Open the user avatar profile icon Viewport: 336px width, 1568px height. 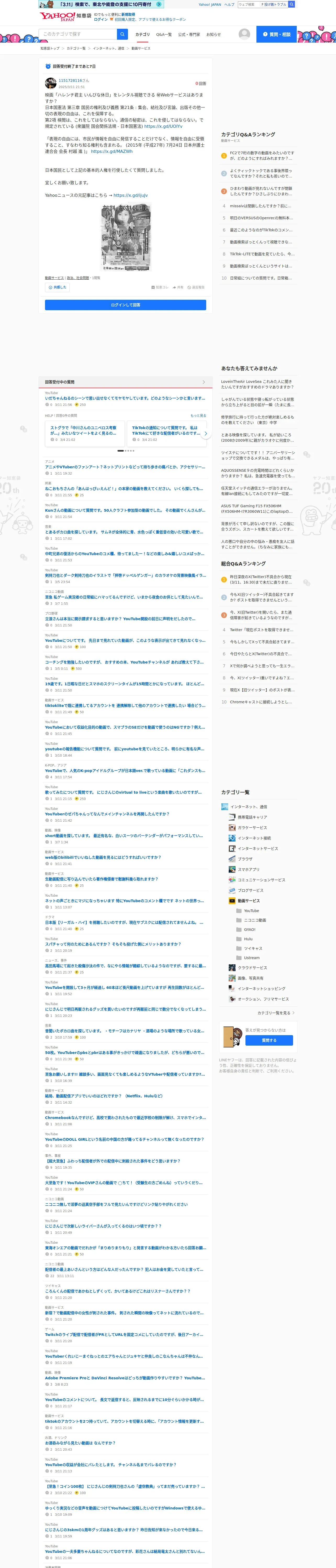pos(244,34)
